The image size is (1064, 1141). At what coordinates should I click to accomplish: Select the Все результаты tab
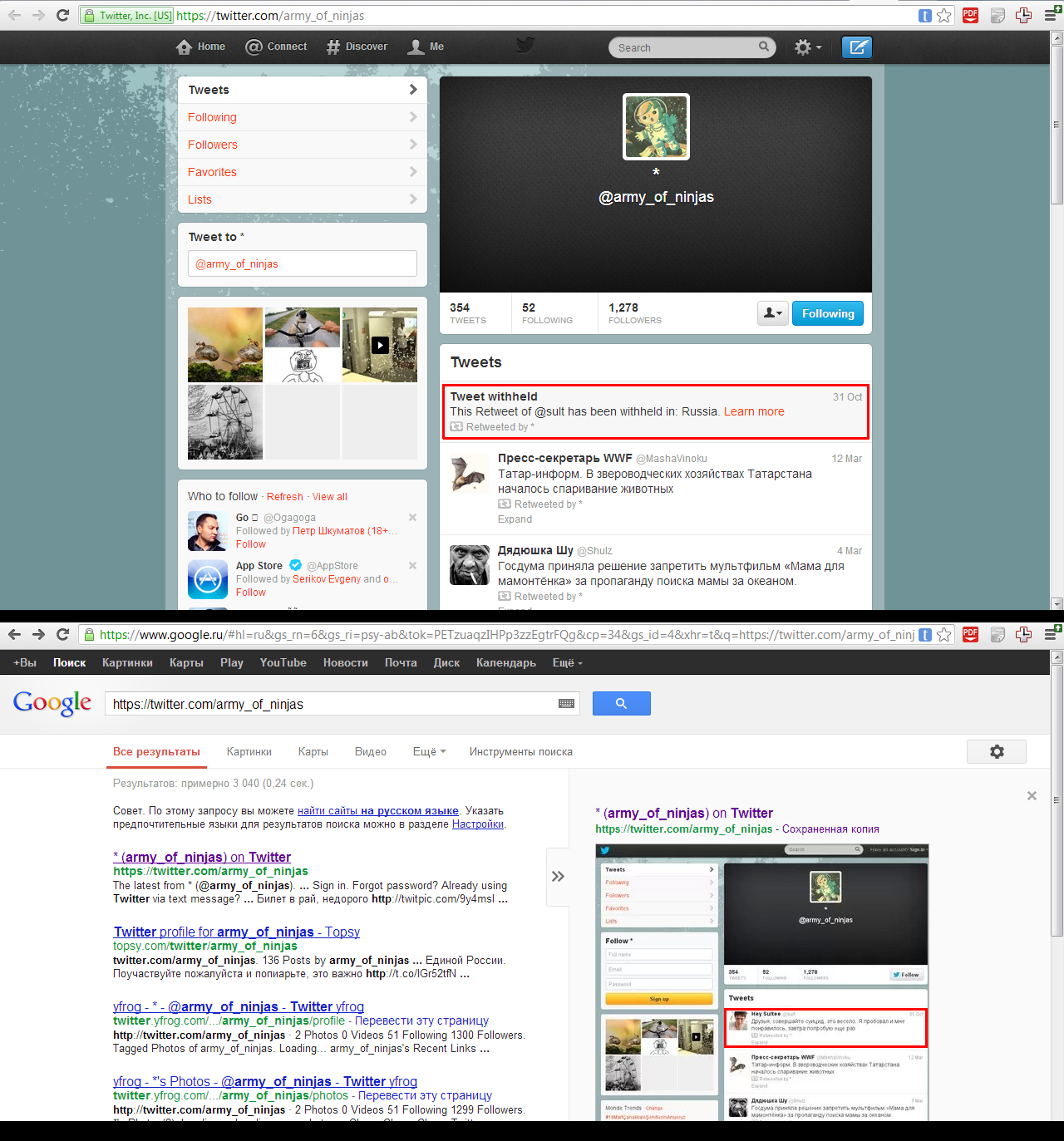tap(156, 751)
